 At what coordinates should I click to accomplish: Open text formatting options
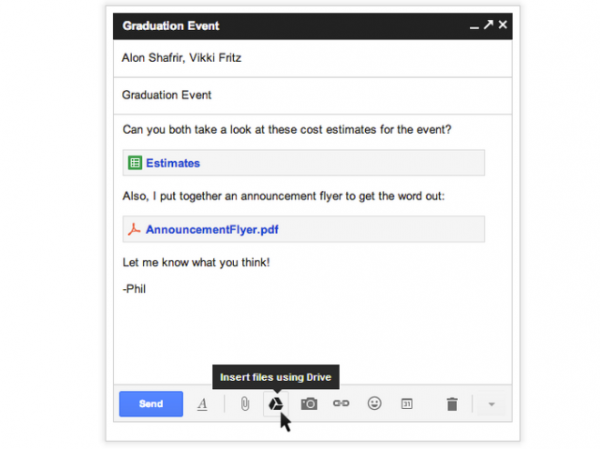(x=202, y=404)
